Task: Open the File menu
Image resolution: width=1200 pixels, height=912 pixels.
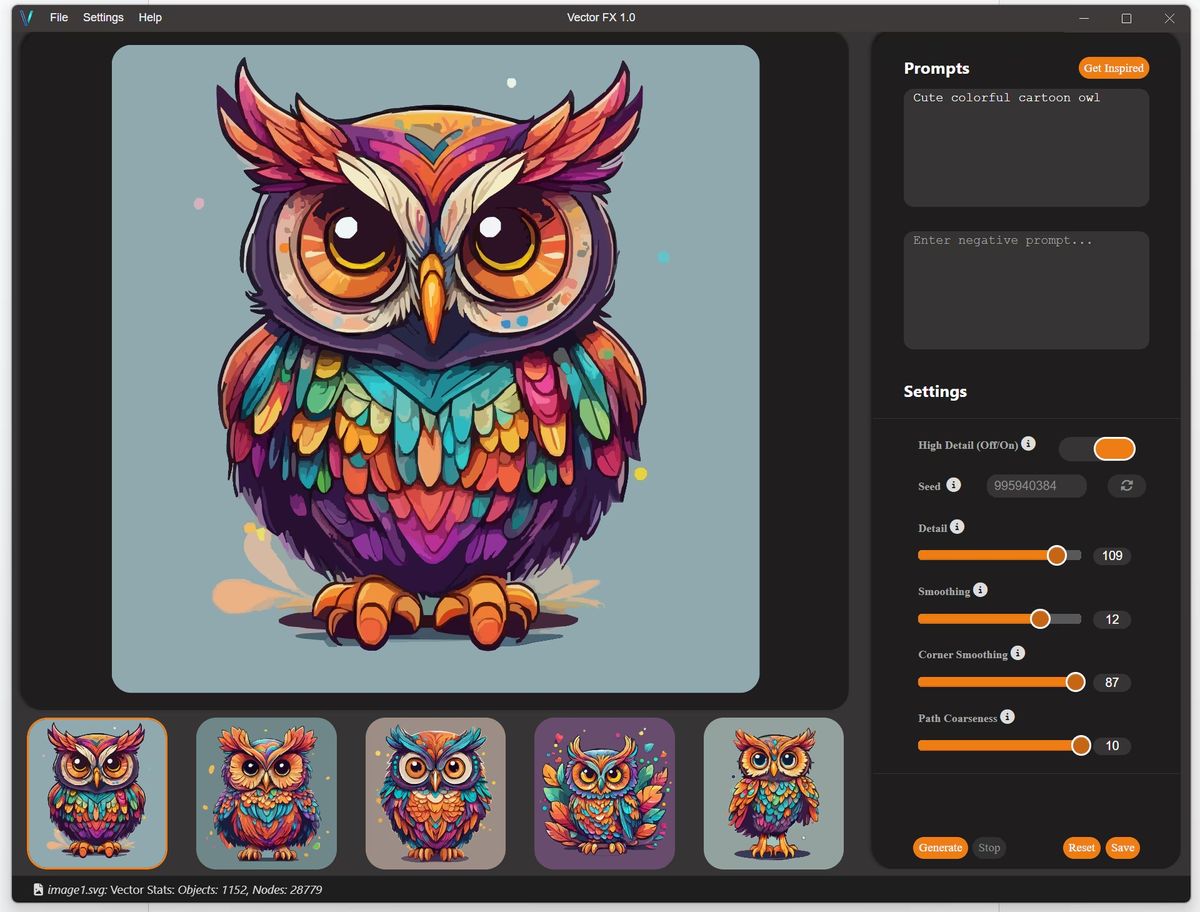Action: point(58,17)
